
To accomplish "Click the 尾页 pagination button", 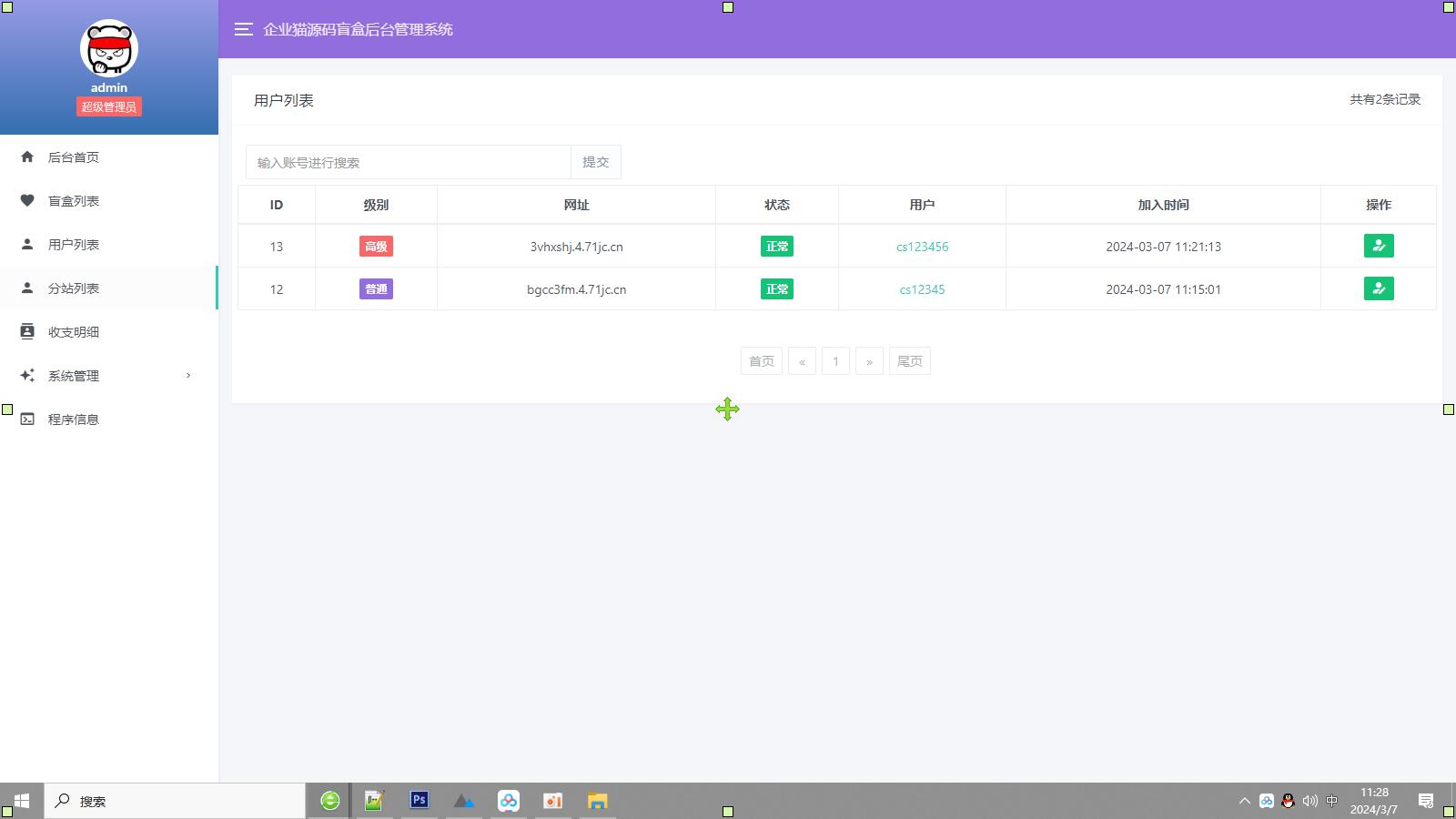I will pyautogui.click(x=909, y=361).
